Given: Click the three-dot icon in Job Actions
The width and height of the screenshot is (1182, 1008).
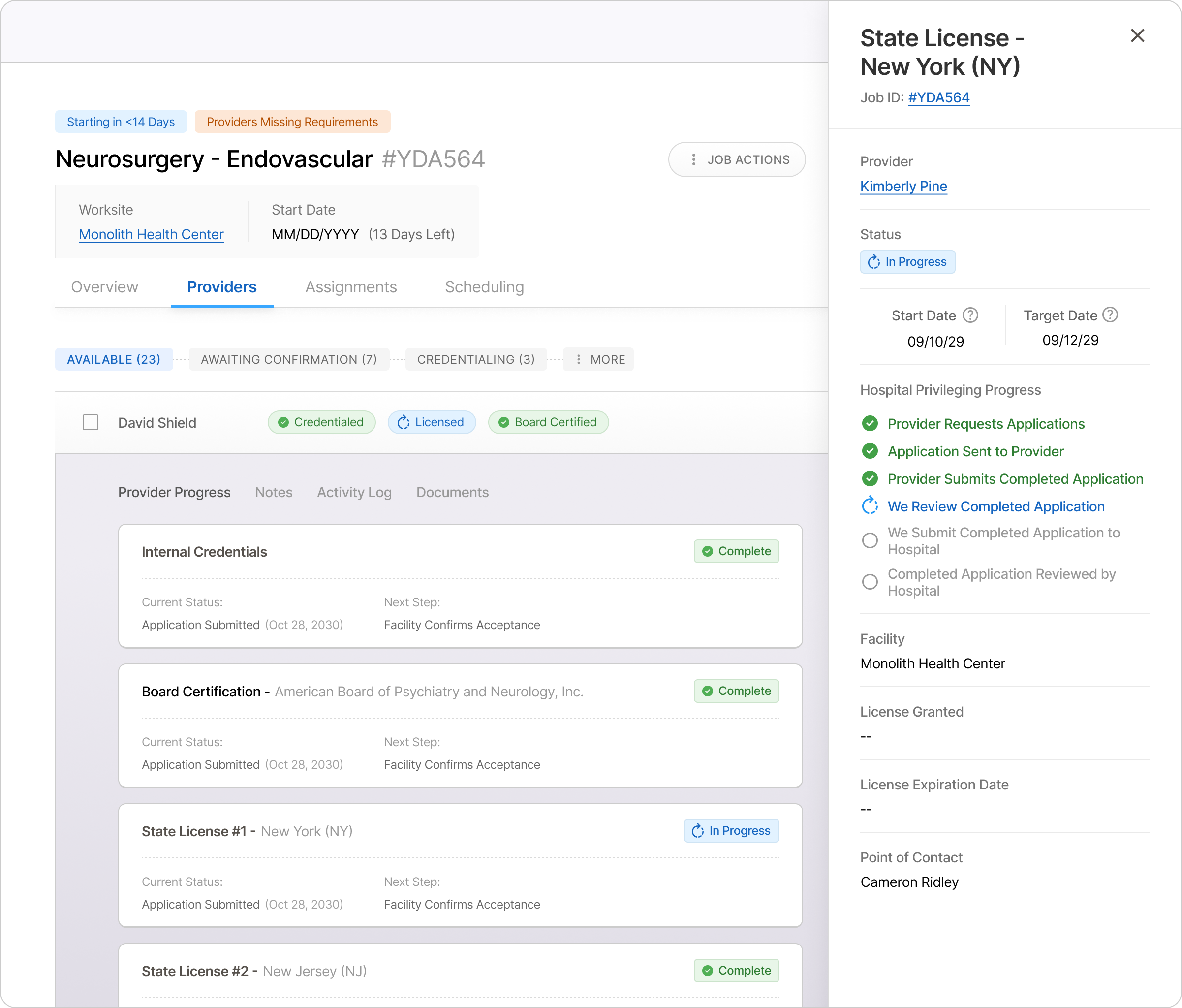Looking at the screenshot, I should [693, 160].
